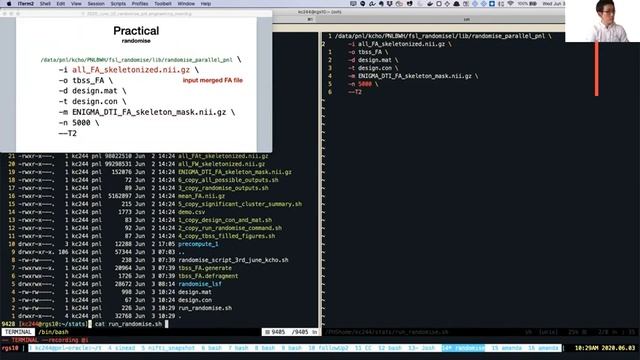Click the -n 5000 line on slide
The image size is (640, 360).
(79, 123)
